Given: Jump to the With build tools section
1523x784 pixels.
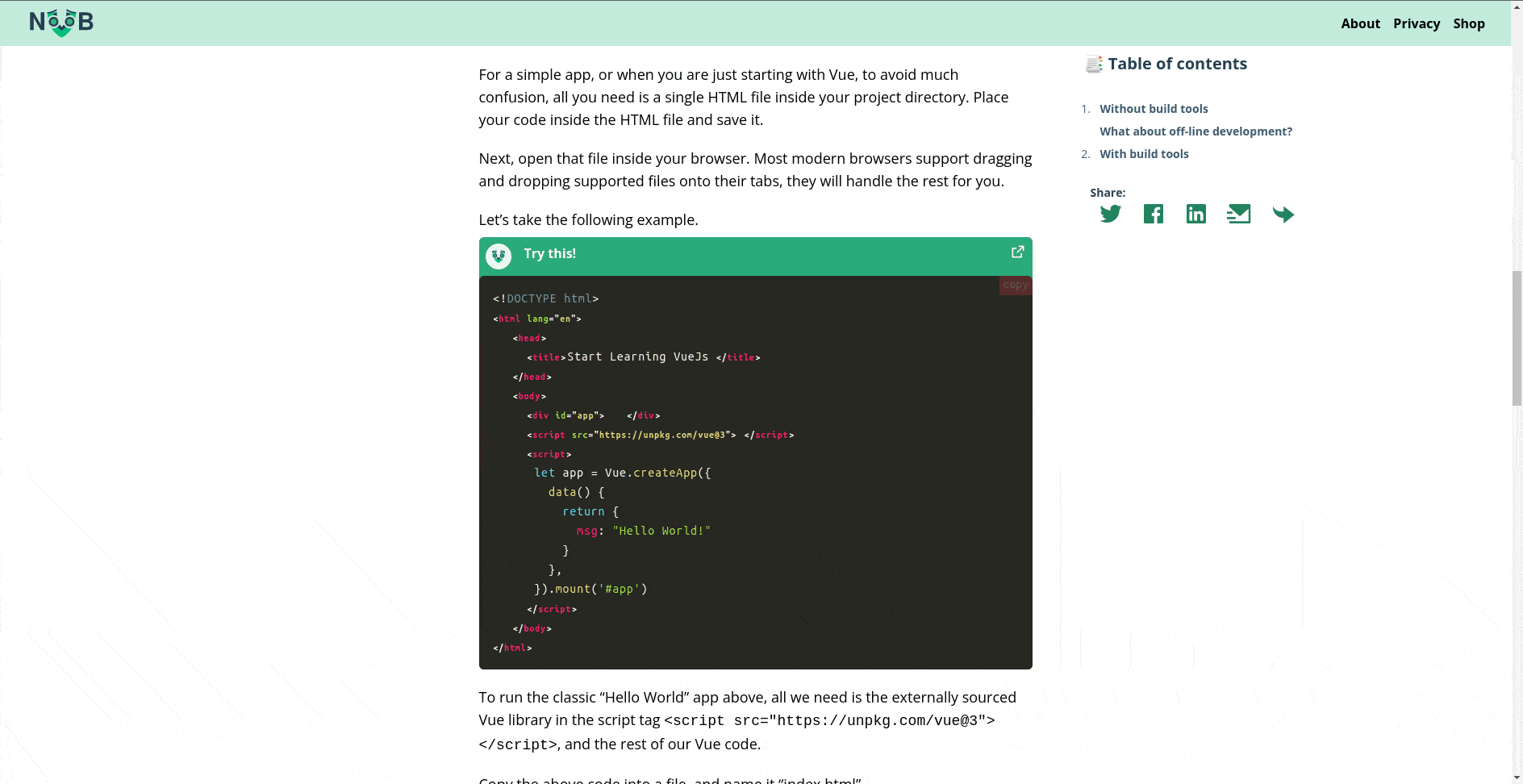Looking at the screenshot, I should tap(1144, 153).
